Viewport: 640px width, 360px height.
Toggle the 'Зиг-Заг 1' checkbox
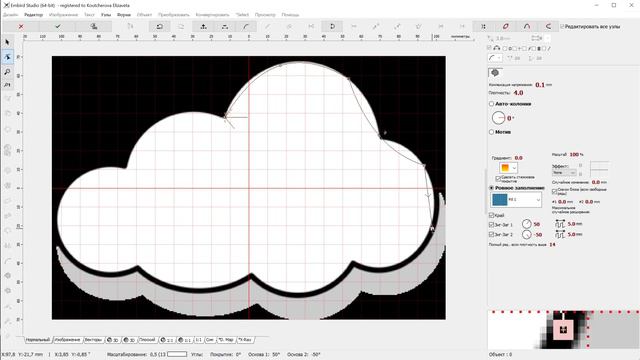491,224
